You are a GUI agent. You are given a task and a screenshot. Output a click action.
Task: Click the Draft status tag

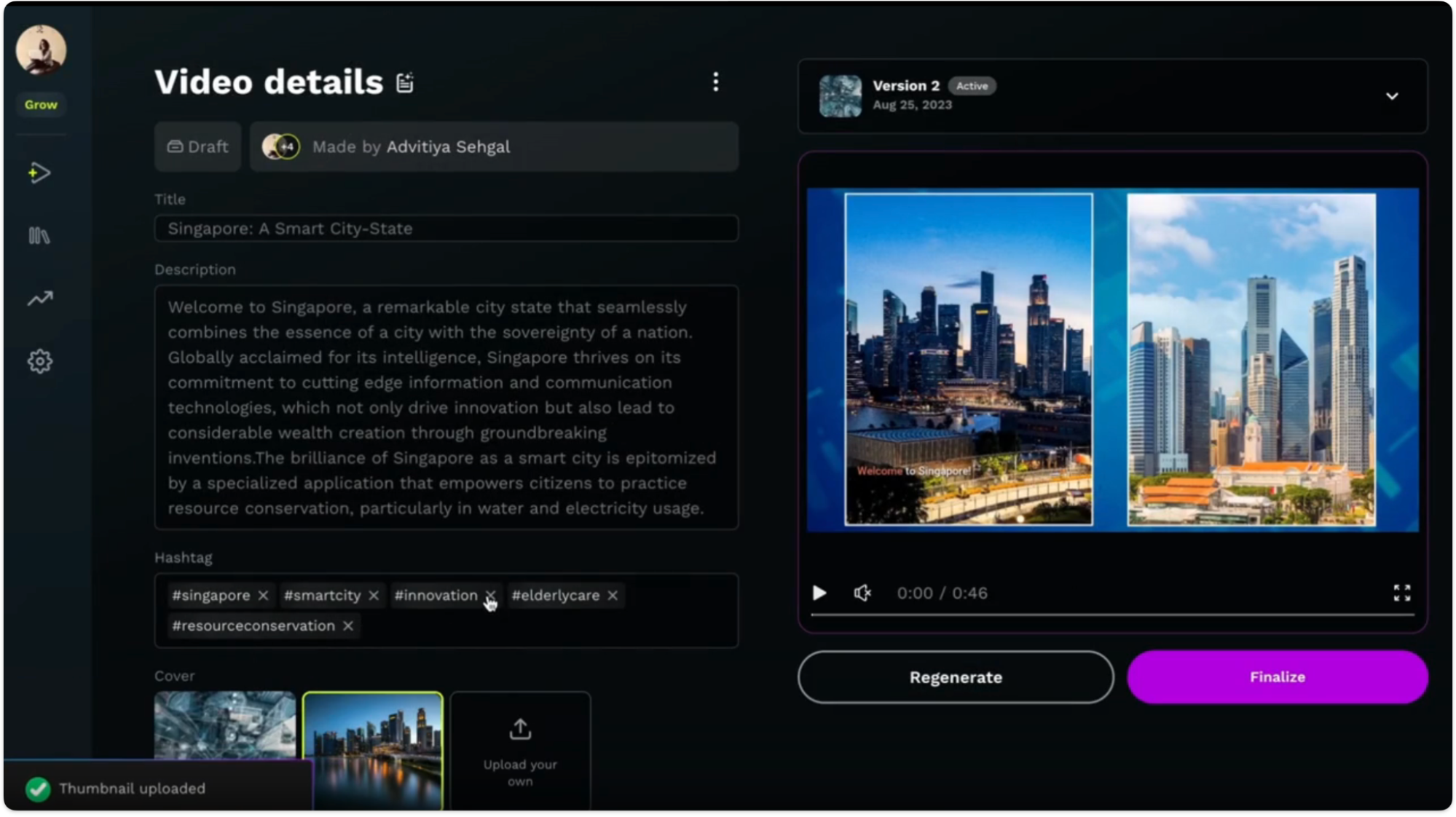(197, 147)
